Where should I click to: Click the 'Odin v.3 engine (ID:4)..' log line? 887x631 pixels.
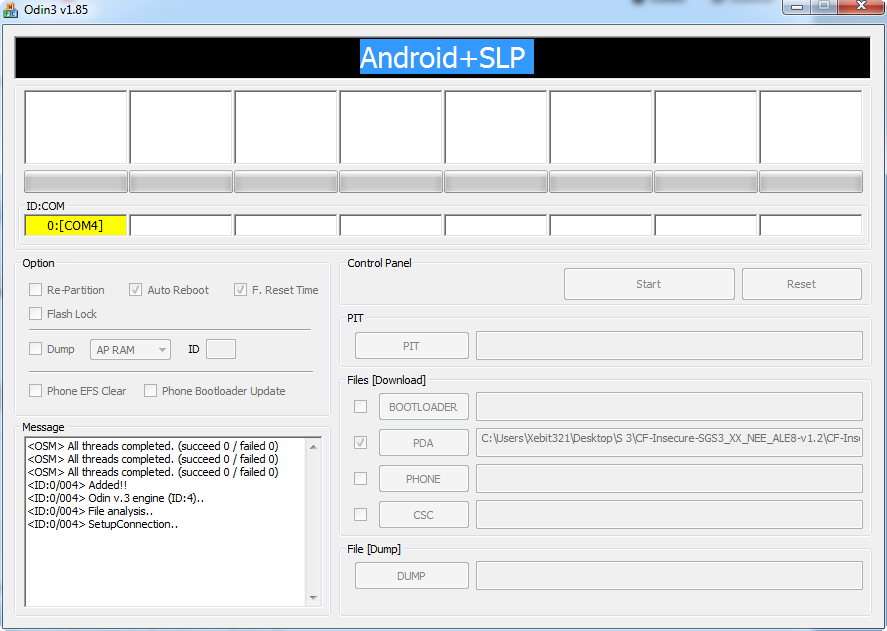click(x=116, y=498)
